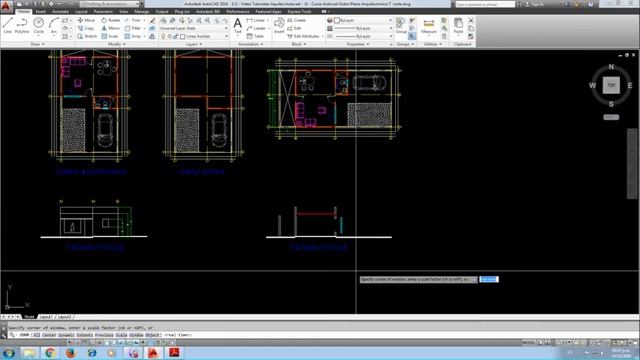Switch to the Annotate ribbon tab
The height and width of the screenshot is (360, 640).
(x=60, y=11)
